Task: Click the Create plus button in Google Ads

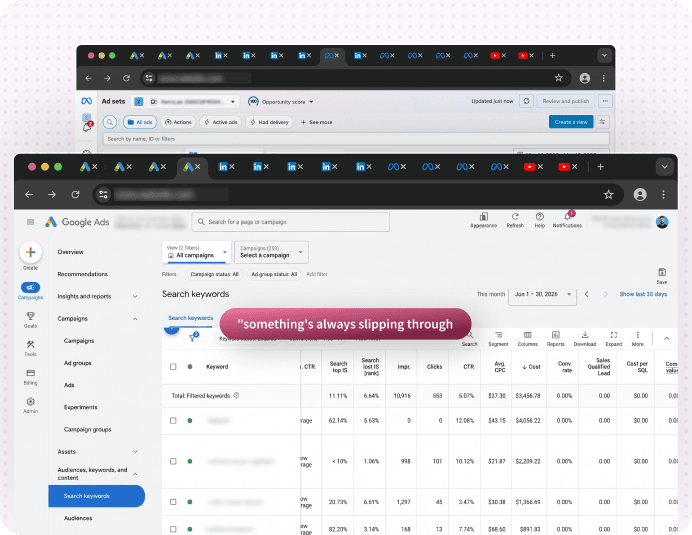Action: (30, 252)
